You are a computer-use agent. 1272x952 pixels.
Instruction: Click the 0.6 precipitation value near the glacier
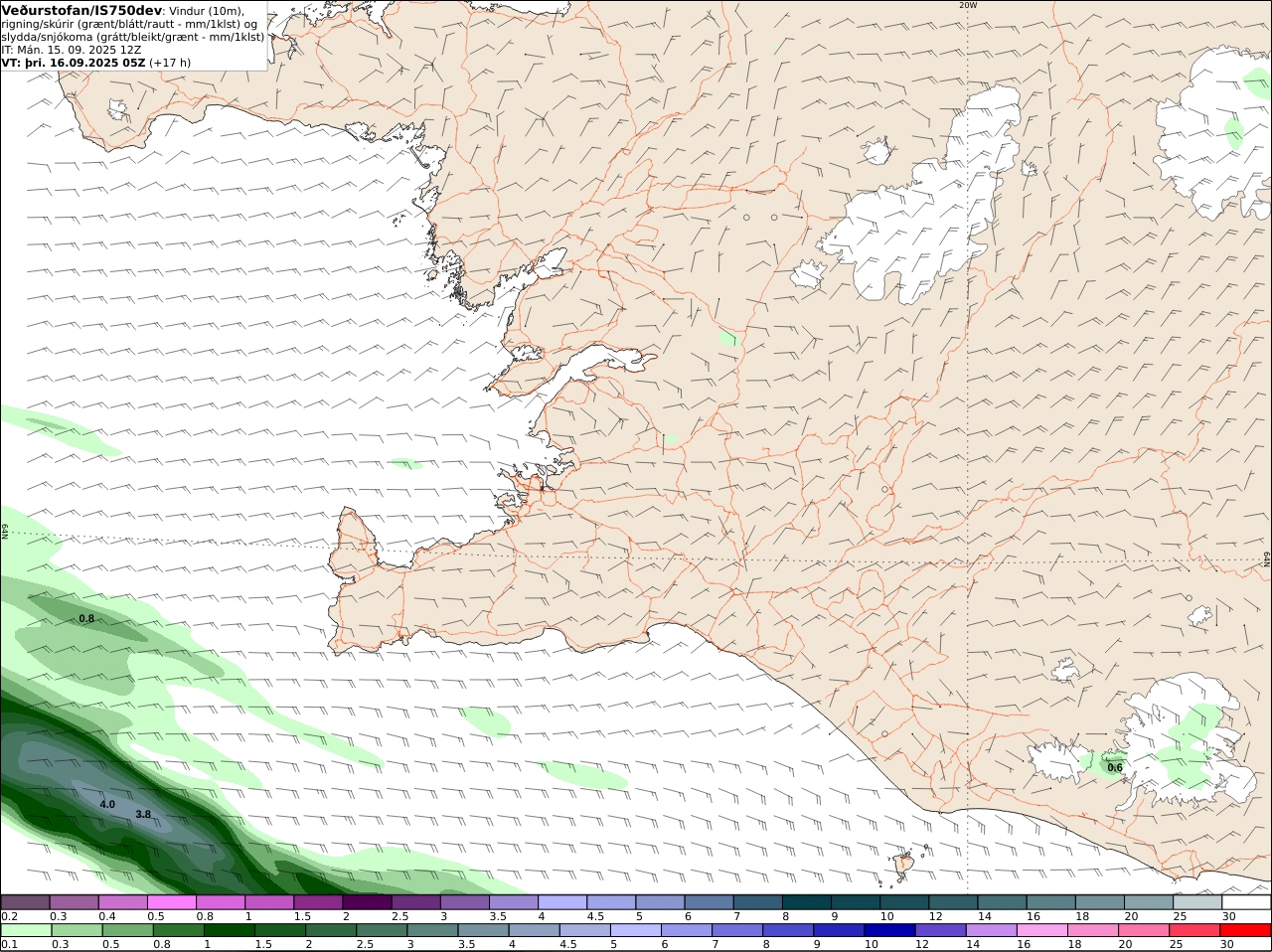(1115, 767)
